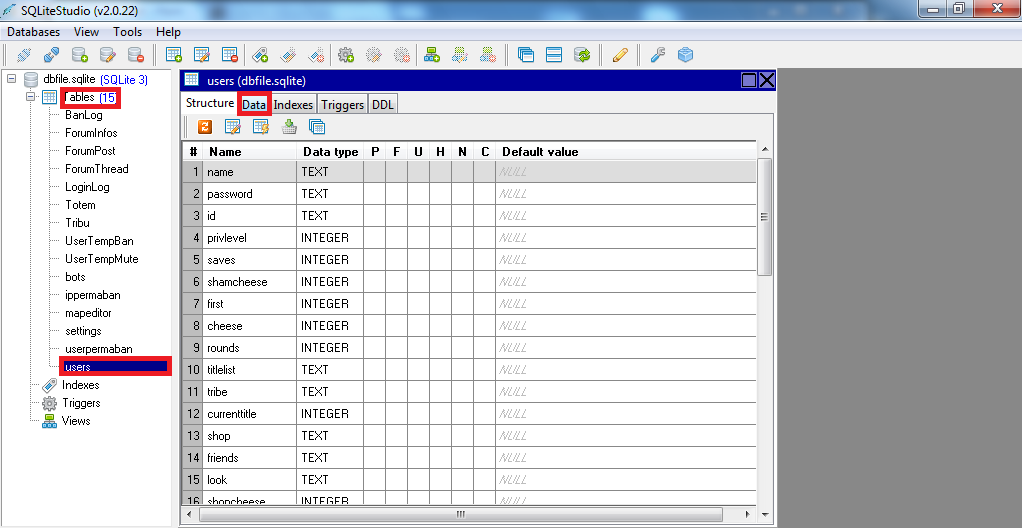Click the refresh database schema icon
The image size is (1022, 528).
coord(582,55)
